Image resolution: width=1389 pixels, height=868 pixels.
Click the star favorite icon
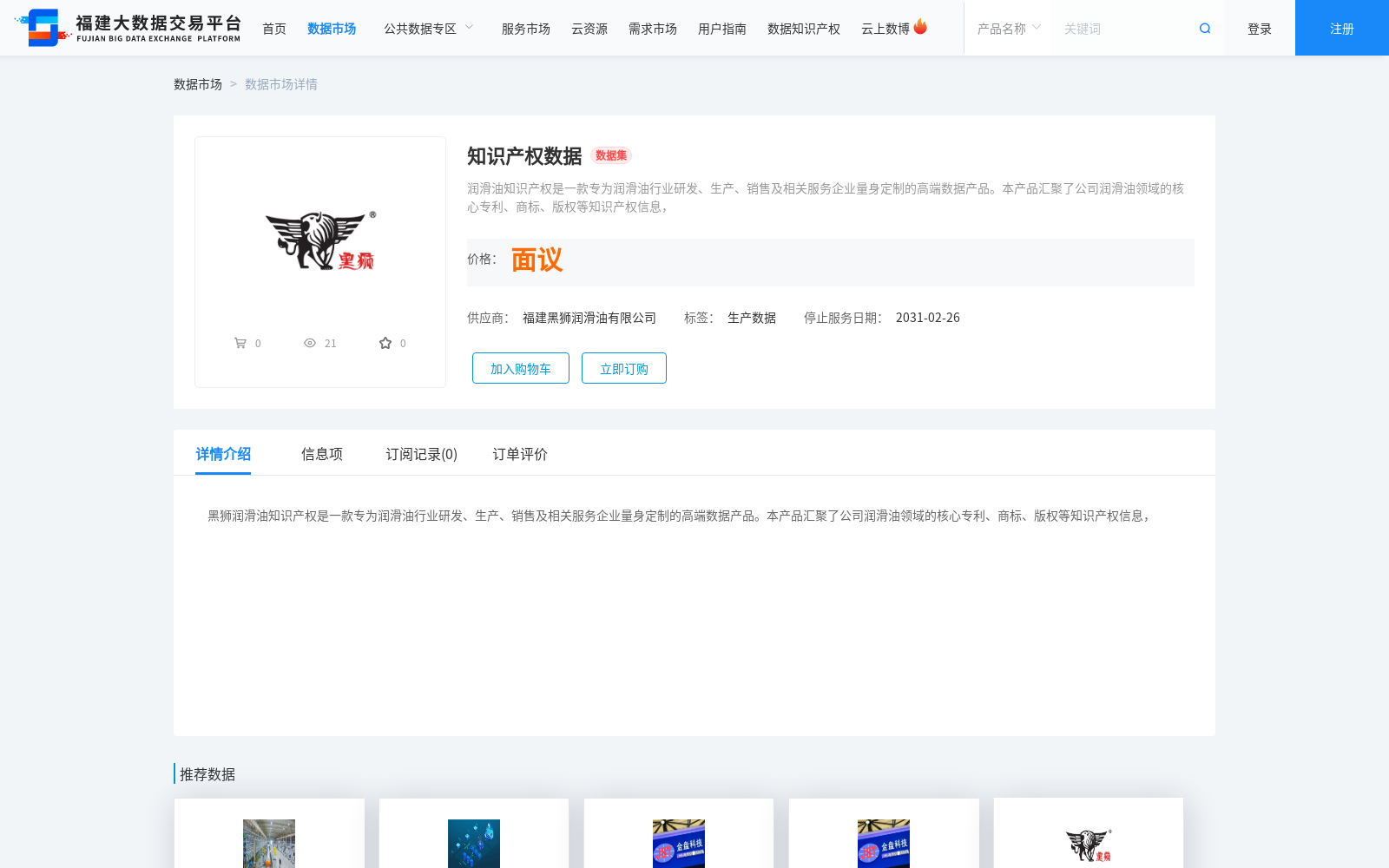385,343
